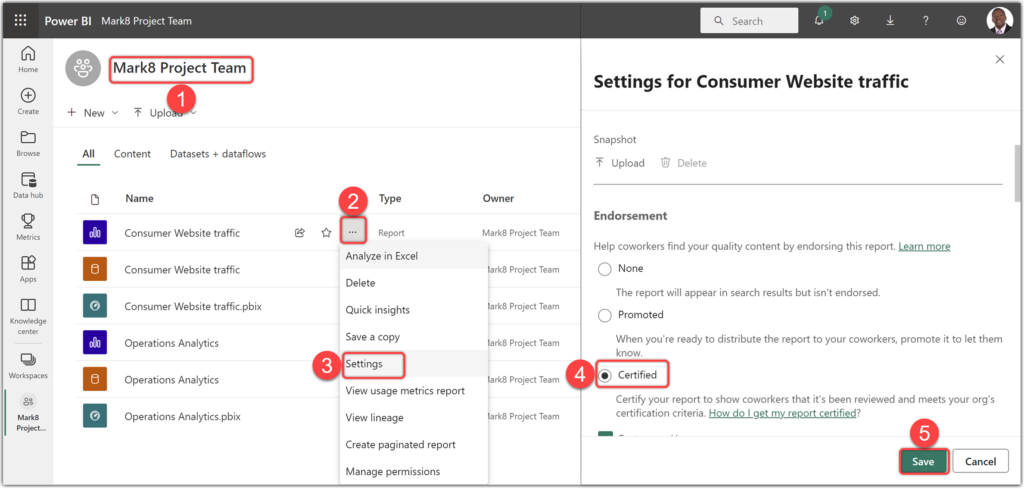This screenshot has height=489, width=1024.
Task: Sort by the Owner column header
Action: click(498, 198)
